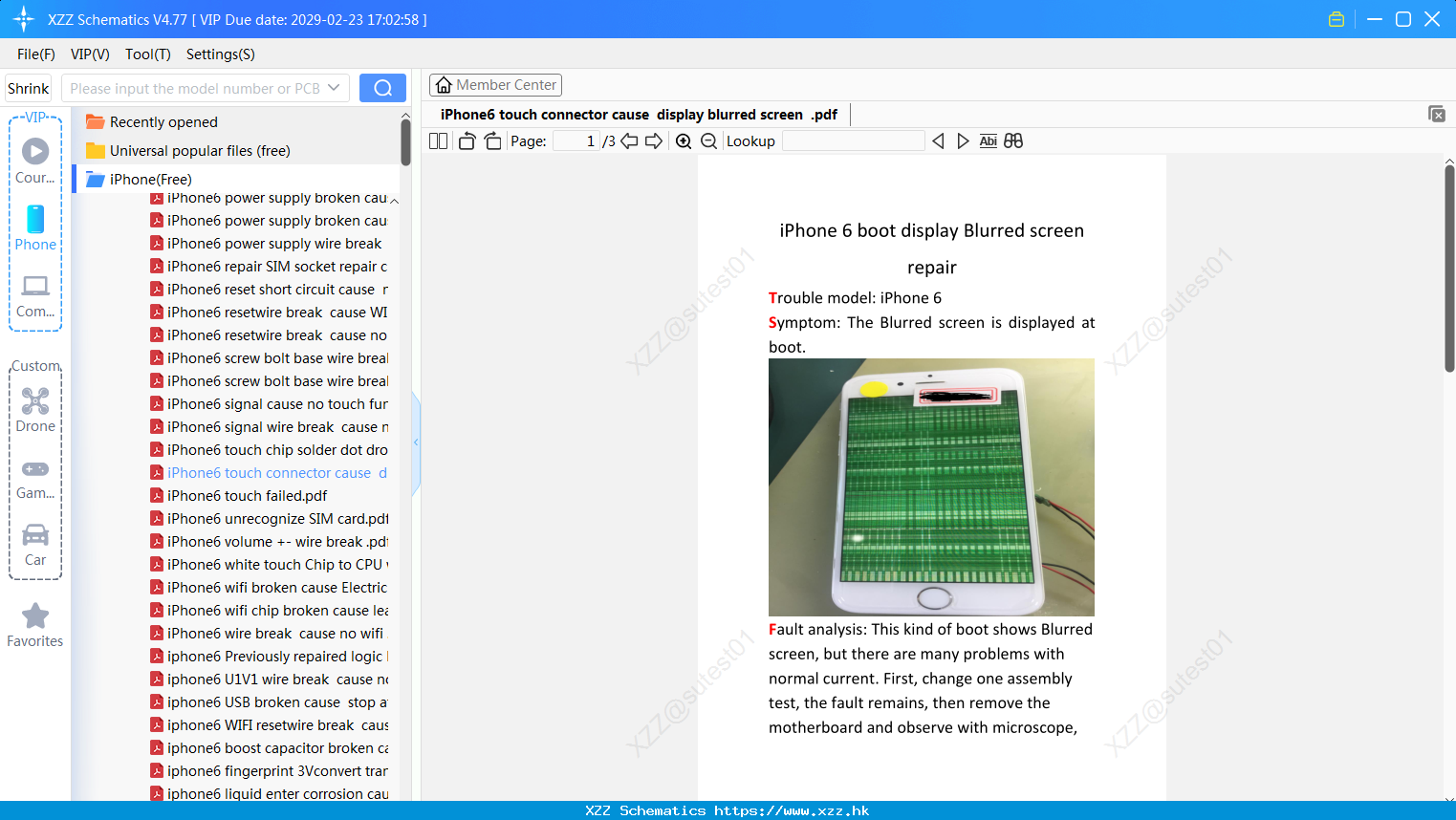This screenshot has width=1456, height=820.
Task: Open the Settings(S) menu
Action: click(x=221, y=54)
